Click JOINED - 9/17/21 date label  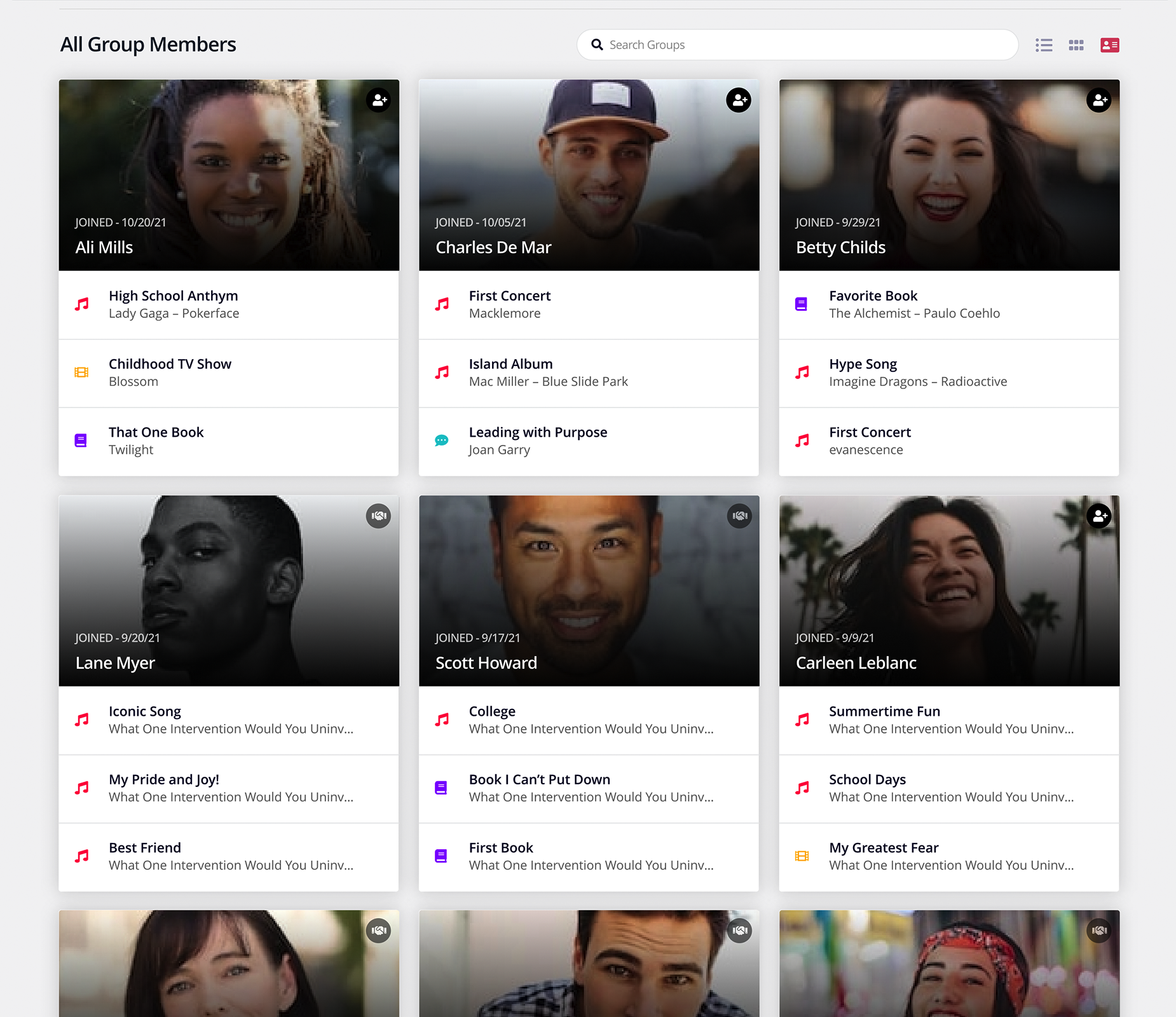(478, 638)
